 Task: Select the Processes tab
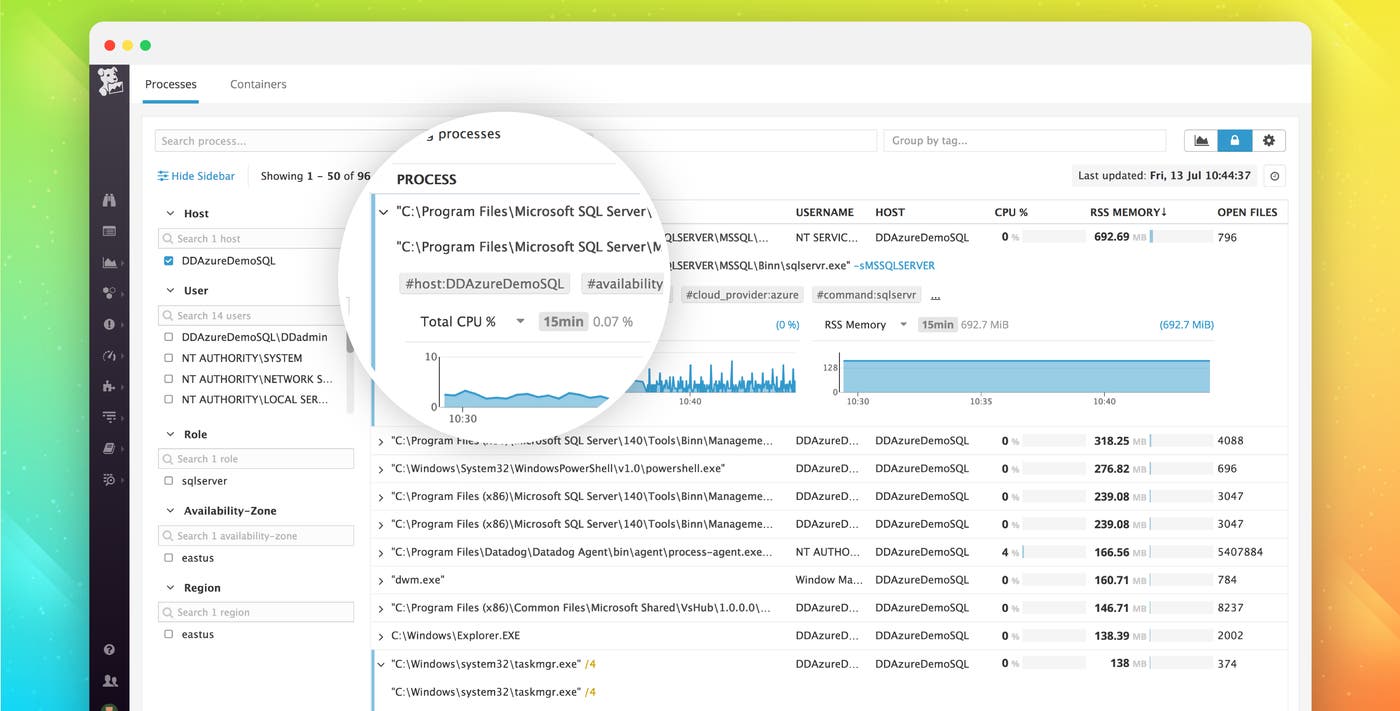tap(170, 85)
